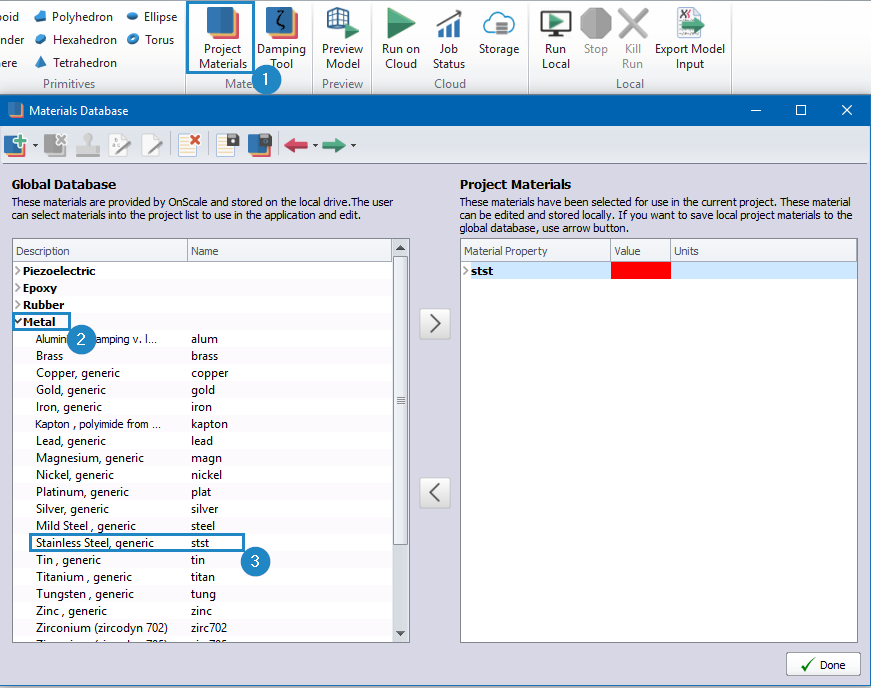
Task: Check Job Status
Action: pos(449,38)
